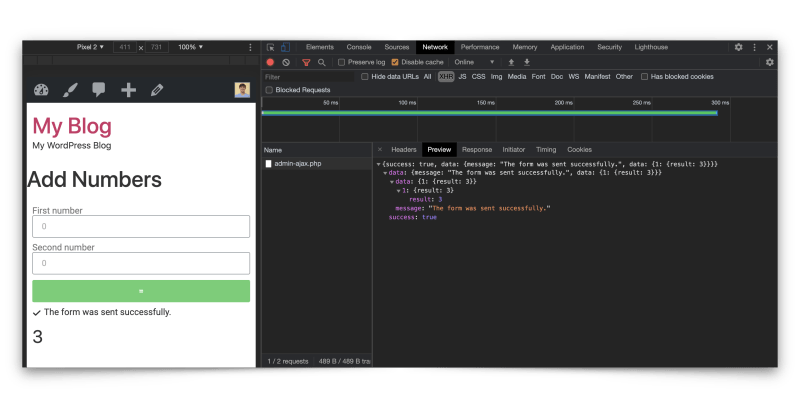Open the Cookies tab of the request
The image size is (798, 412).
pos(579,150)
